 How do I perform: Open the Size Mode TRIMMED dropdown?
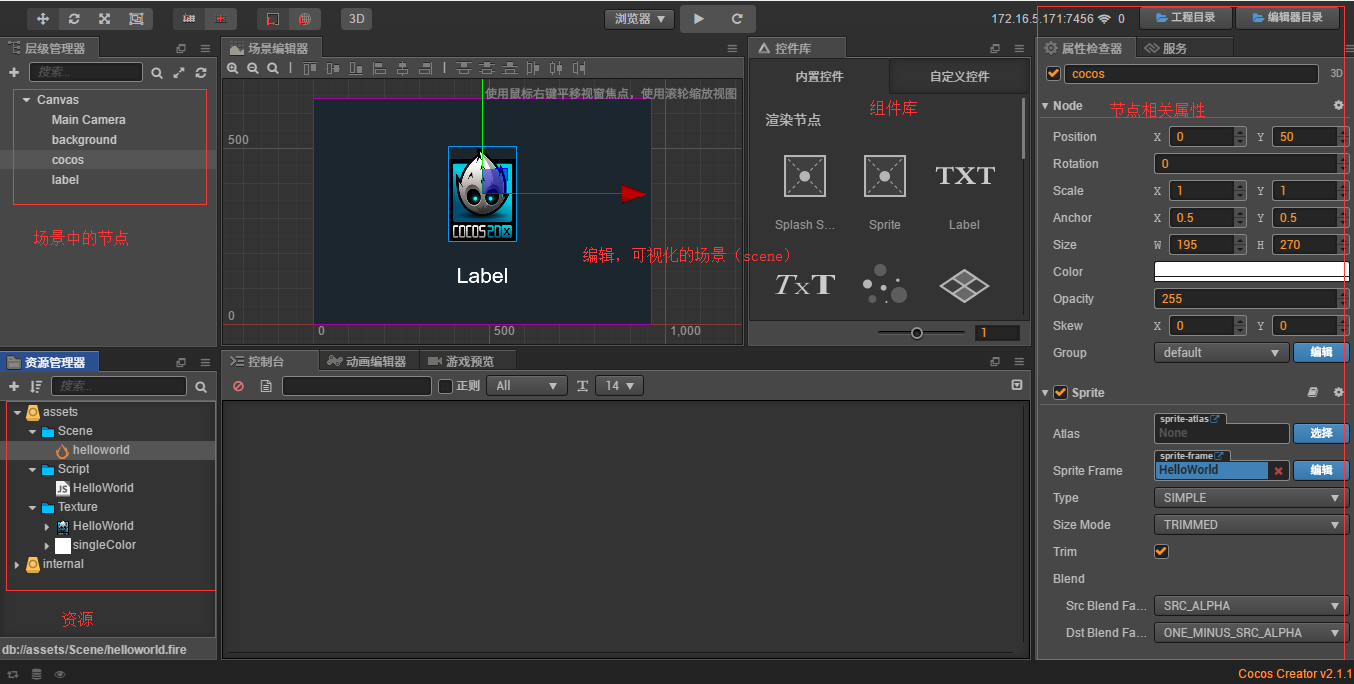click(x=1250, y=525)
